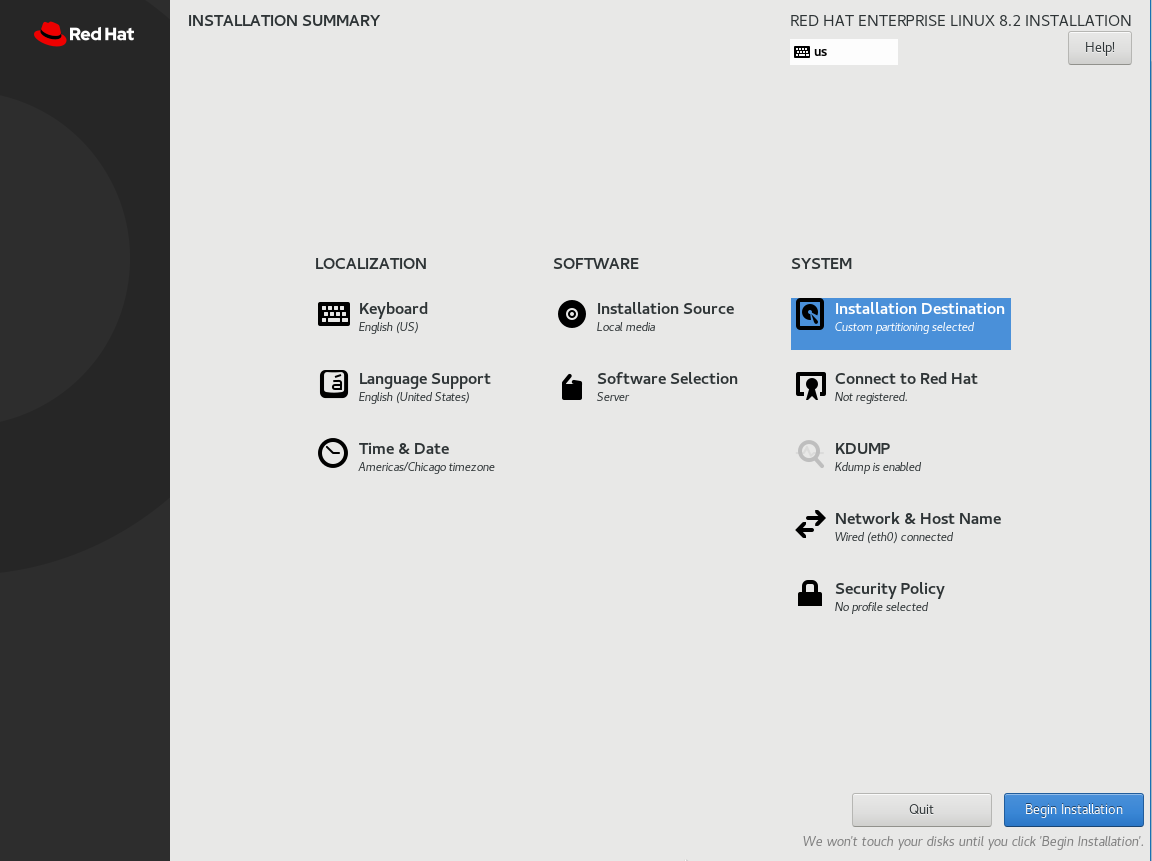Open the Help! button

pyautogui.click(x=1099, y=48)
